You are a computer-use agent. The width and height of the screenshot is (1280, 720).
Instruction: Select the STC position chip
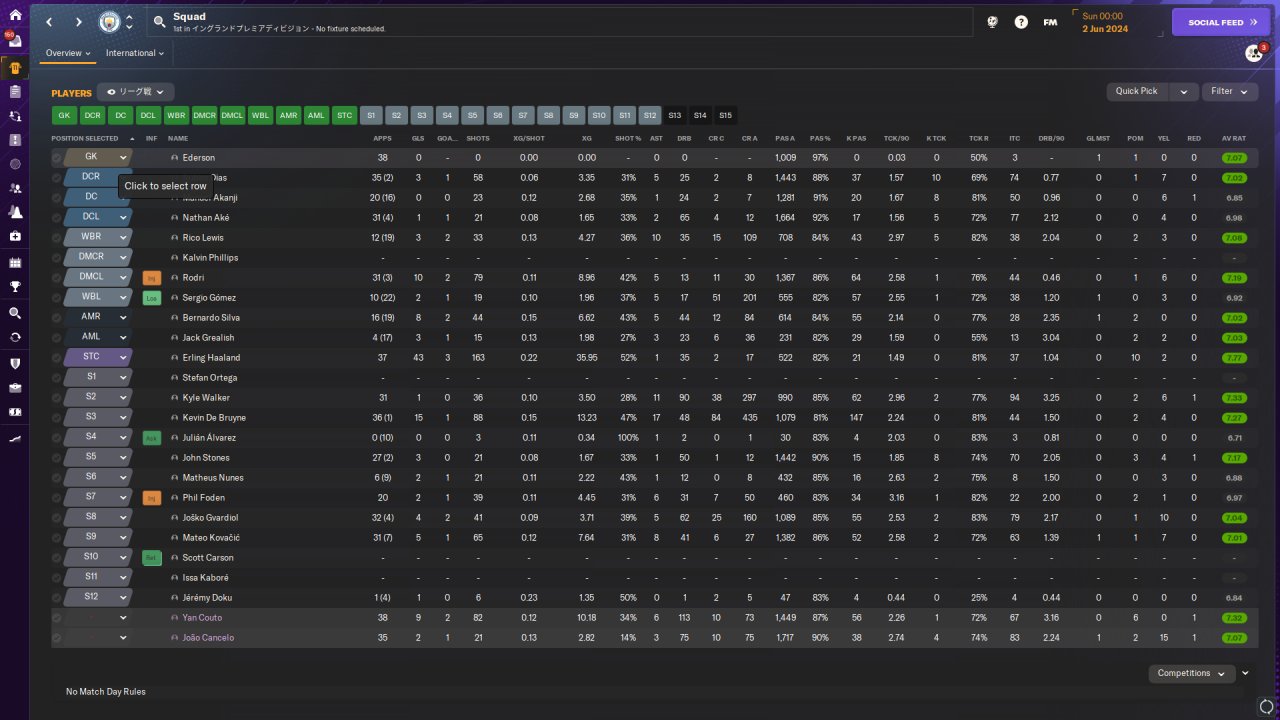(345, 116)
